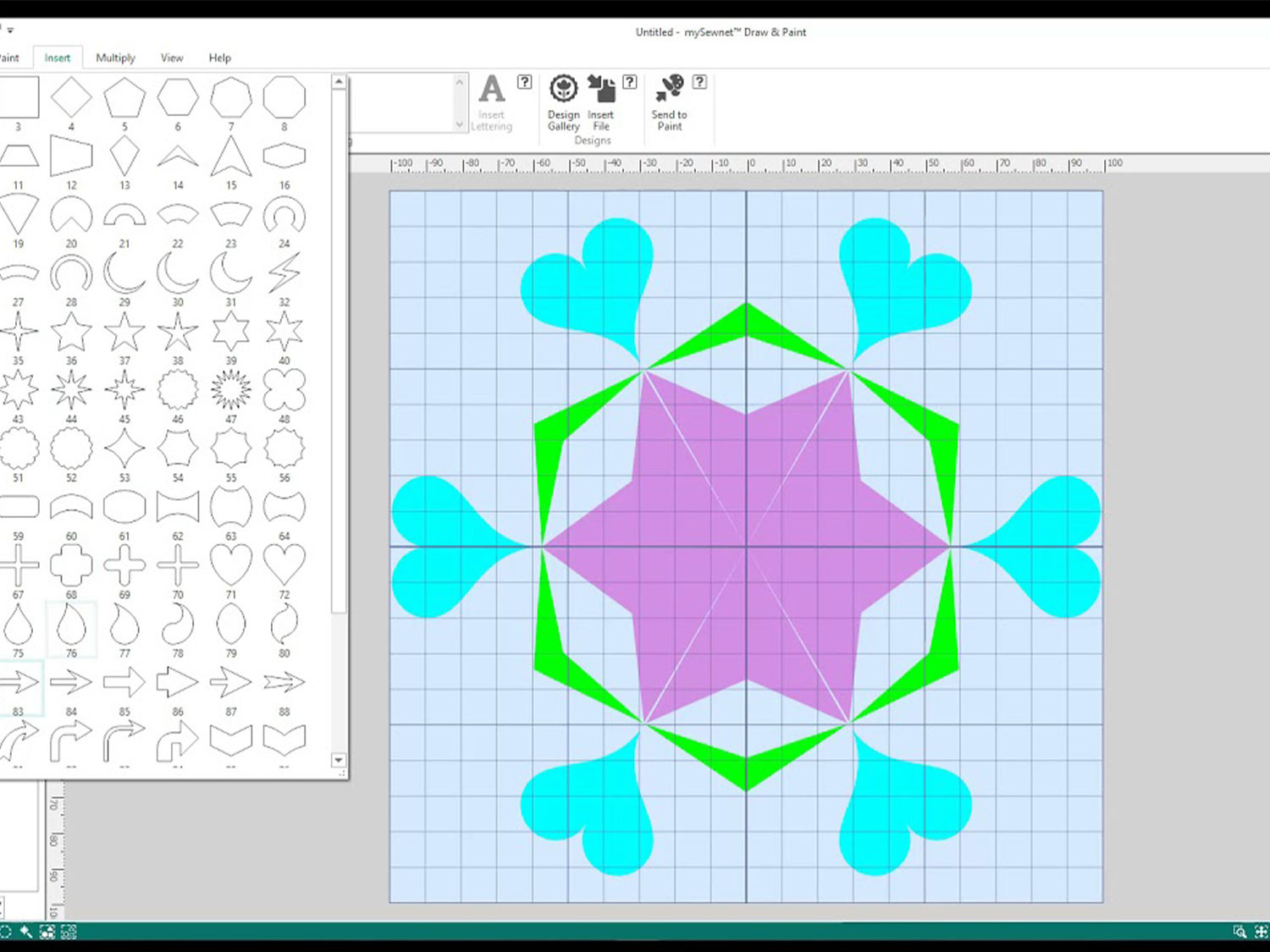This screenshot has height=952, width=1270.
Task: Select triple-chevron arrow shape 88
Action: [x=284, y=682]
